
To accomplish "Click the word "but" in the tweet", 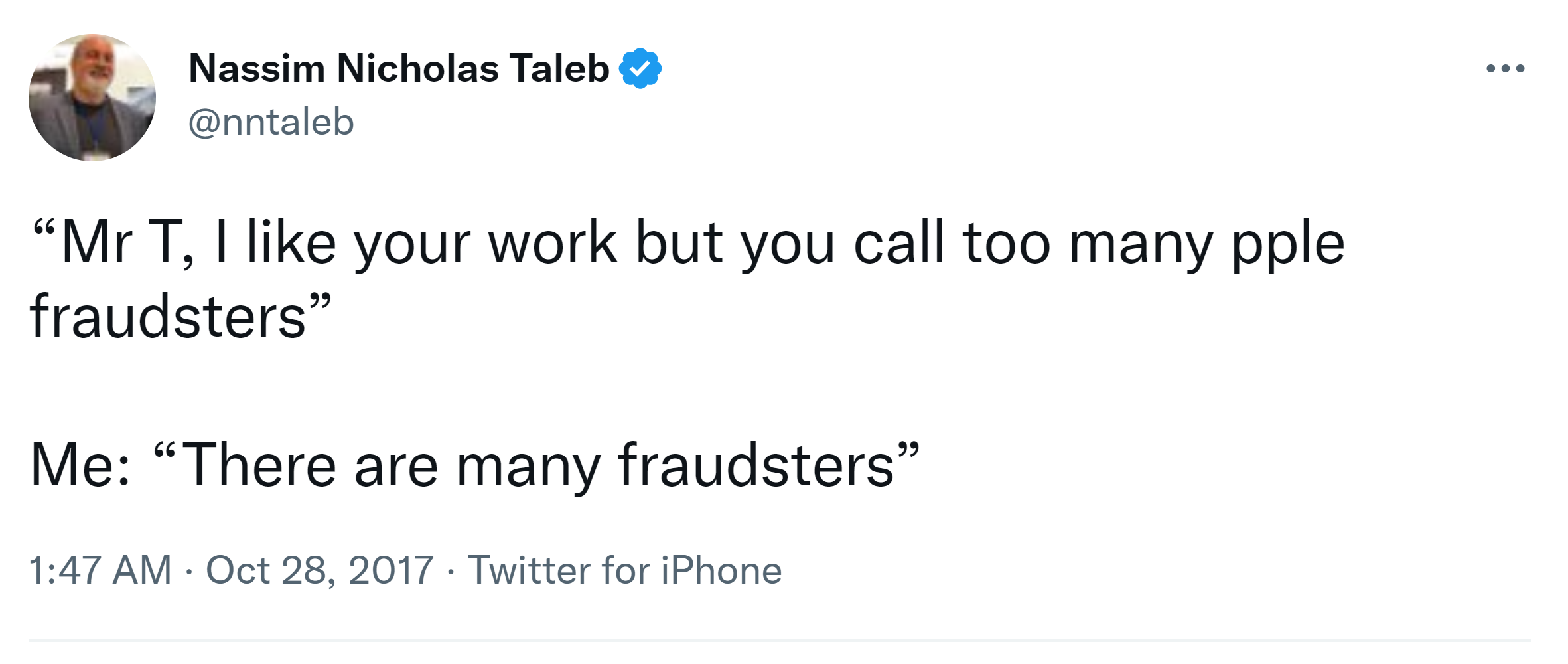I will coord(679,244).
